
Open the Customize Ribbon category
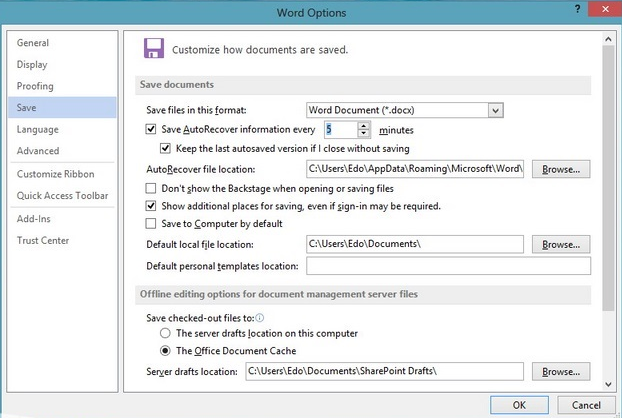click(55, 174)
